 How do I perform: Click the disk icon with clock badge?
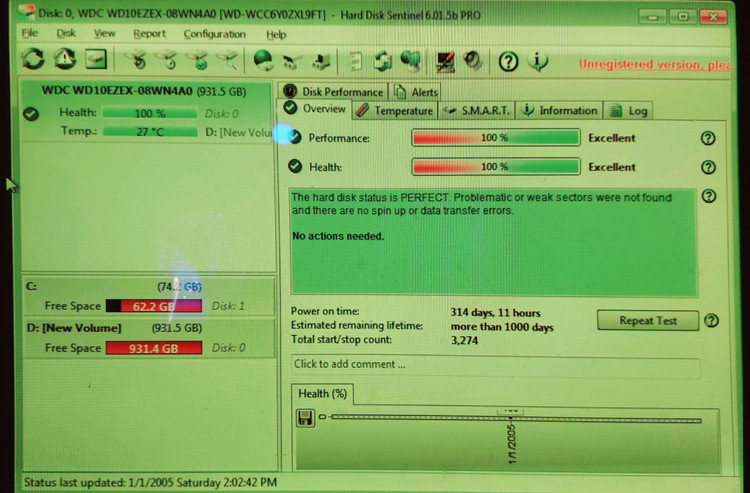click(167, 60)
